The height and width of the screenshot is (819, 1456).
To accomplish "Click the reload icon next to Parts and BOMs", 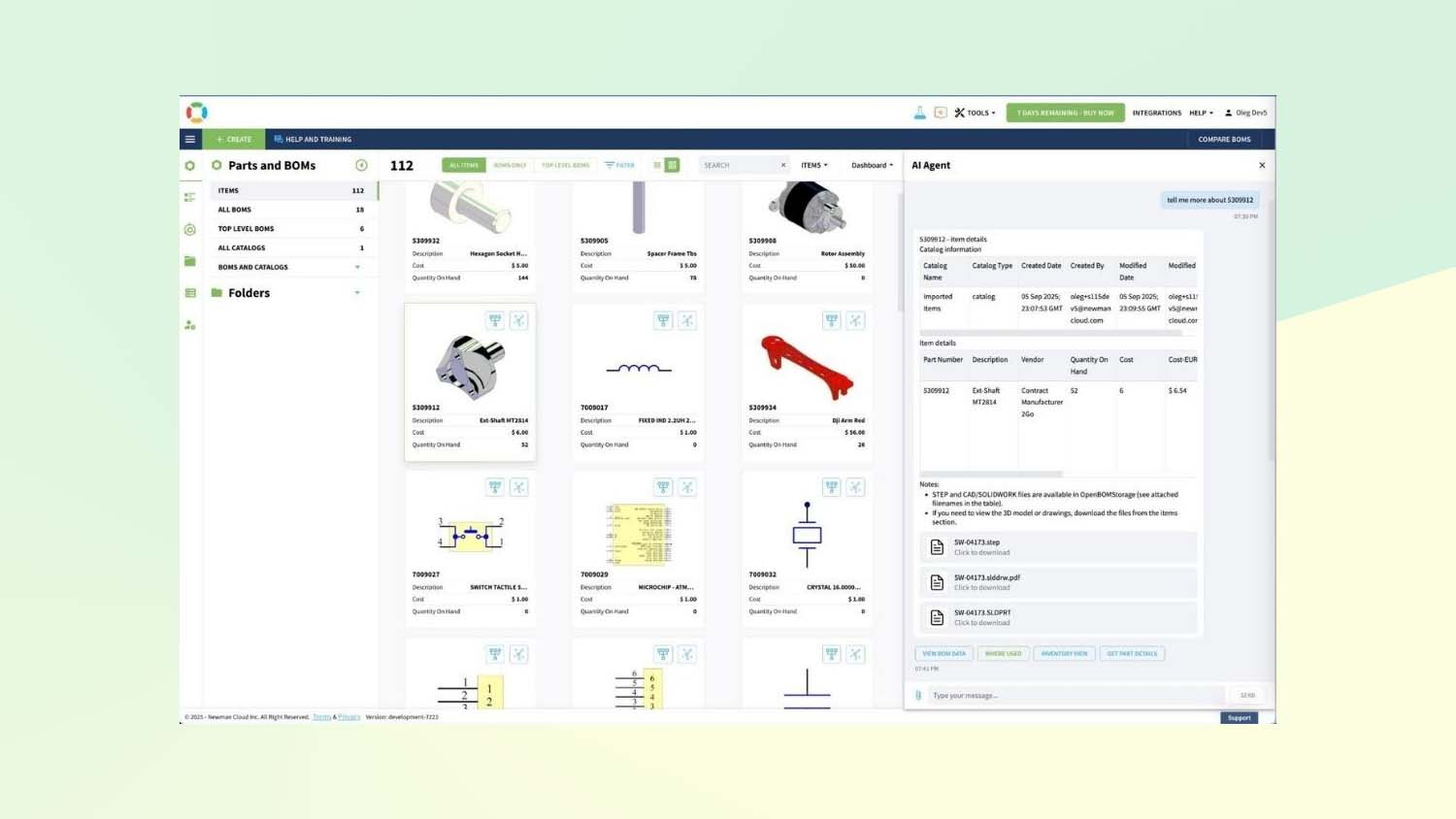I will click(361, 165).
